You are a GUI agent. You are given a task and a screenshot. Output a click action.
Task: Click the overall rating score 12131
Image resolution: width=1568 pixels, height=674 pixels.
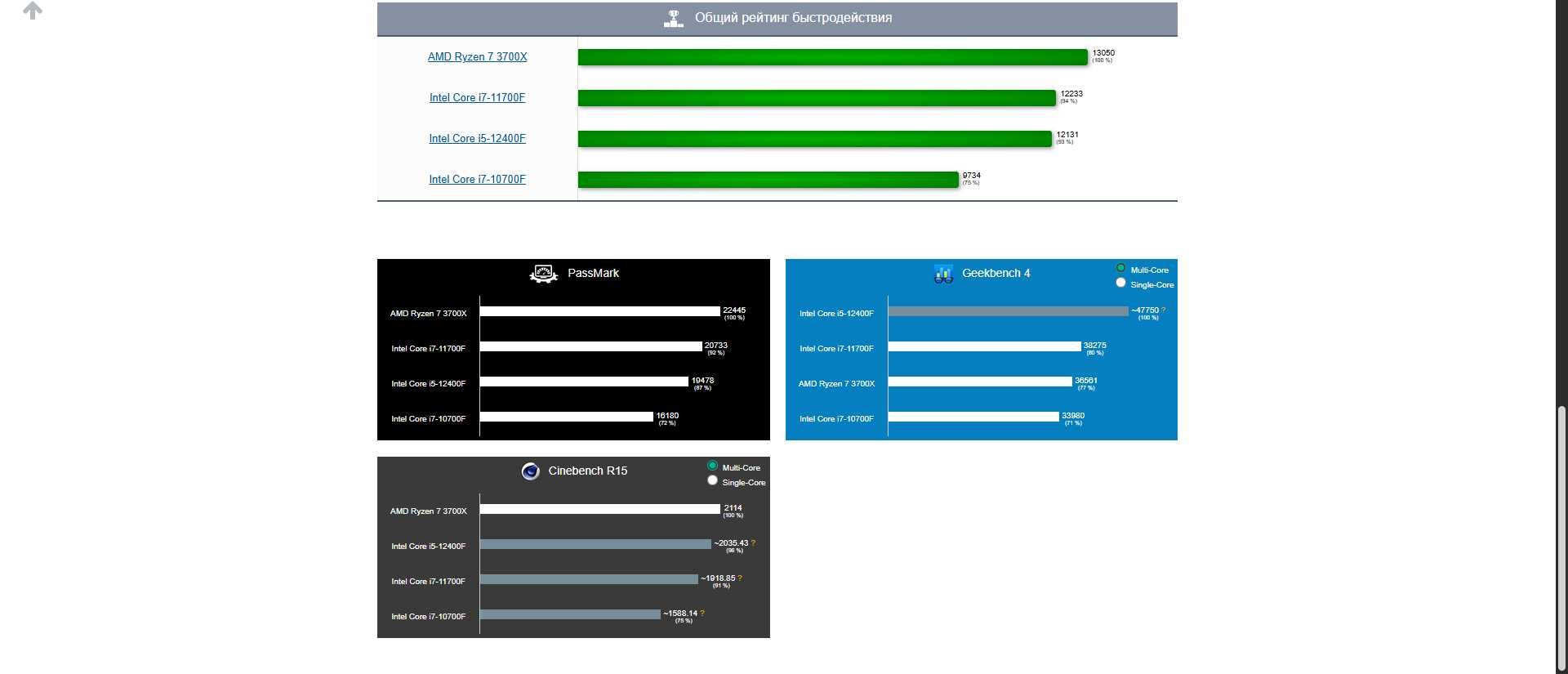pyautogui.click(x=1067, y=135)
